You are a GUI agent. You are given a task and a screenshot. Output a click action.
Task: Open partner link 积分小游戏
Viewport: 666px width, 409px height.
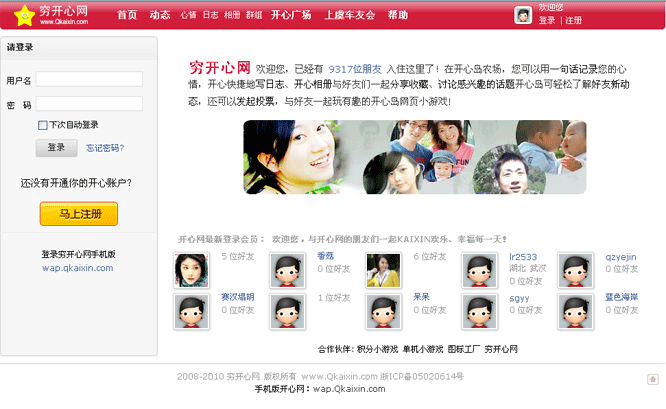377,349
